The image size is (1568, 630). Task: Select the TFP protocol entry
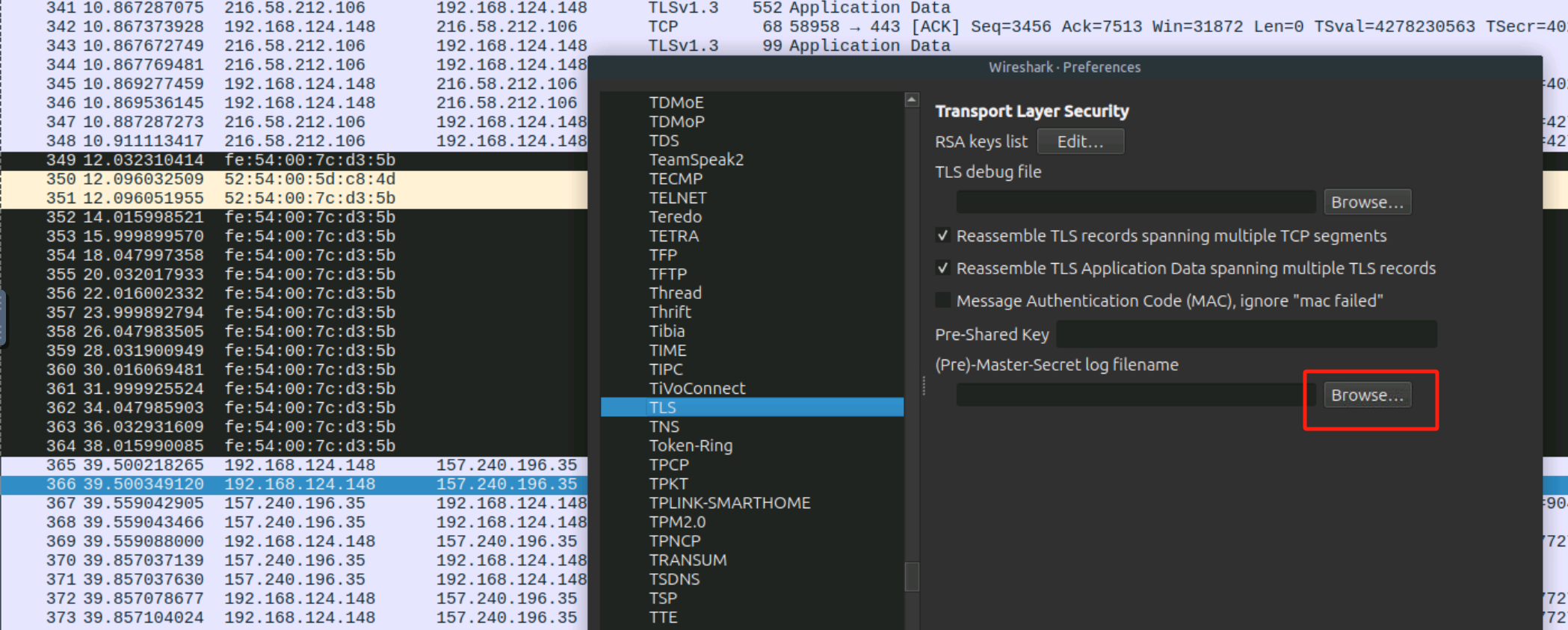pos(752,255)
